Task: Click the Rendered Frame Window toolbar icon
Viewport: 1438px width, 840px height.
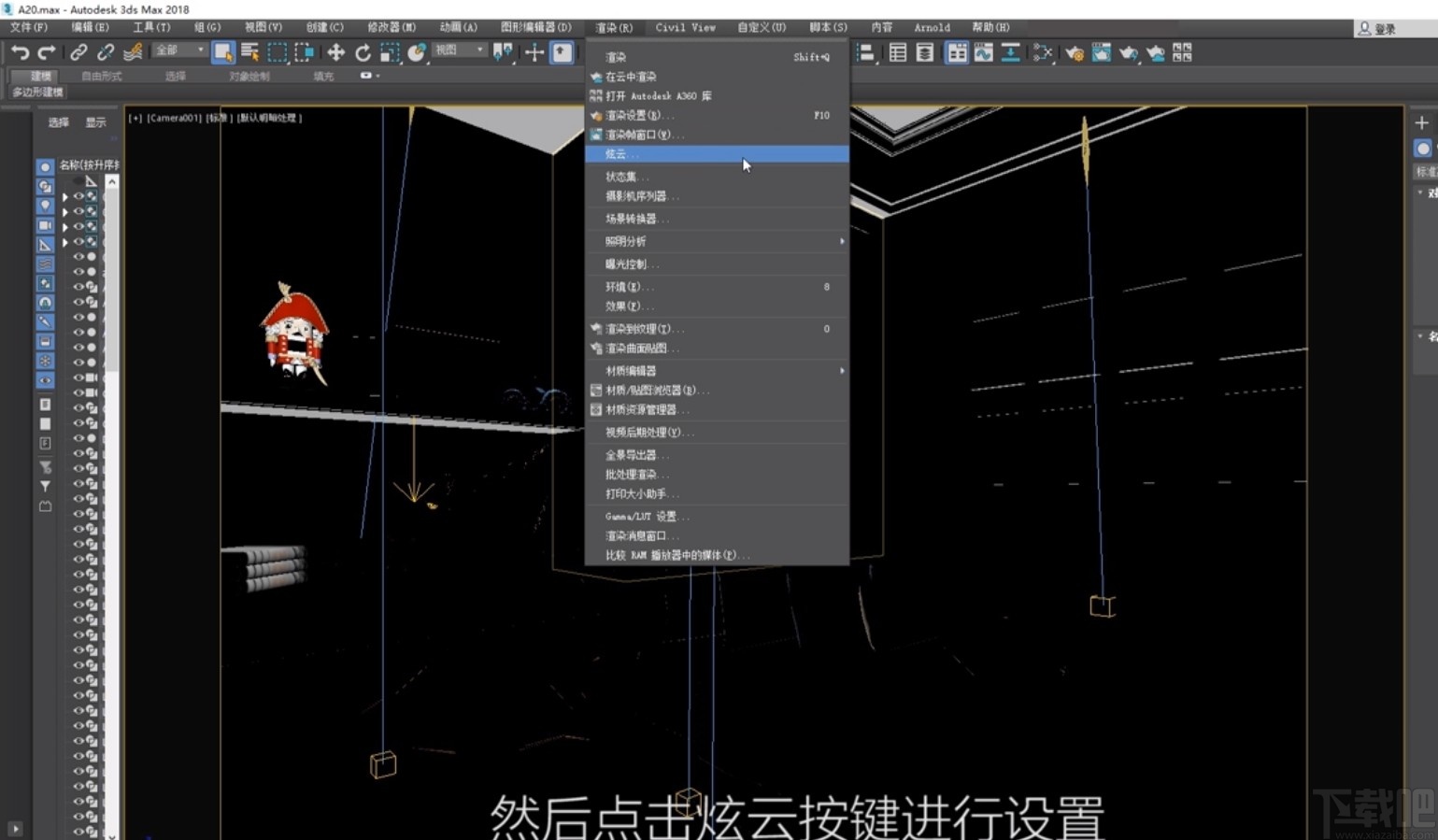Action: (x=1102, y=53)
